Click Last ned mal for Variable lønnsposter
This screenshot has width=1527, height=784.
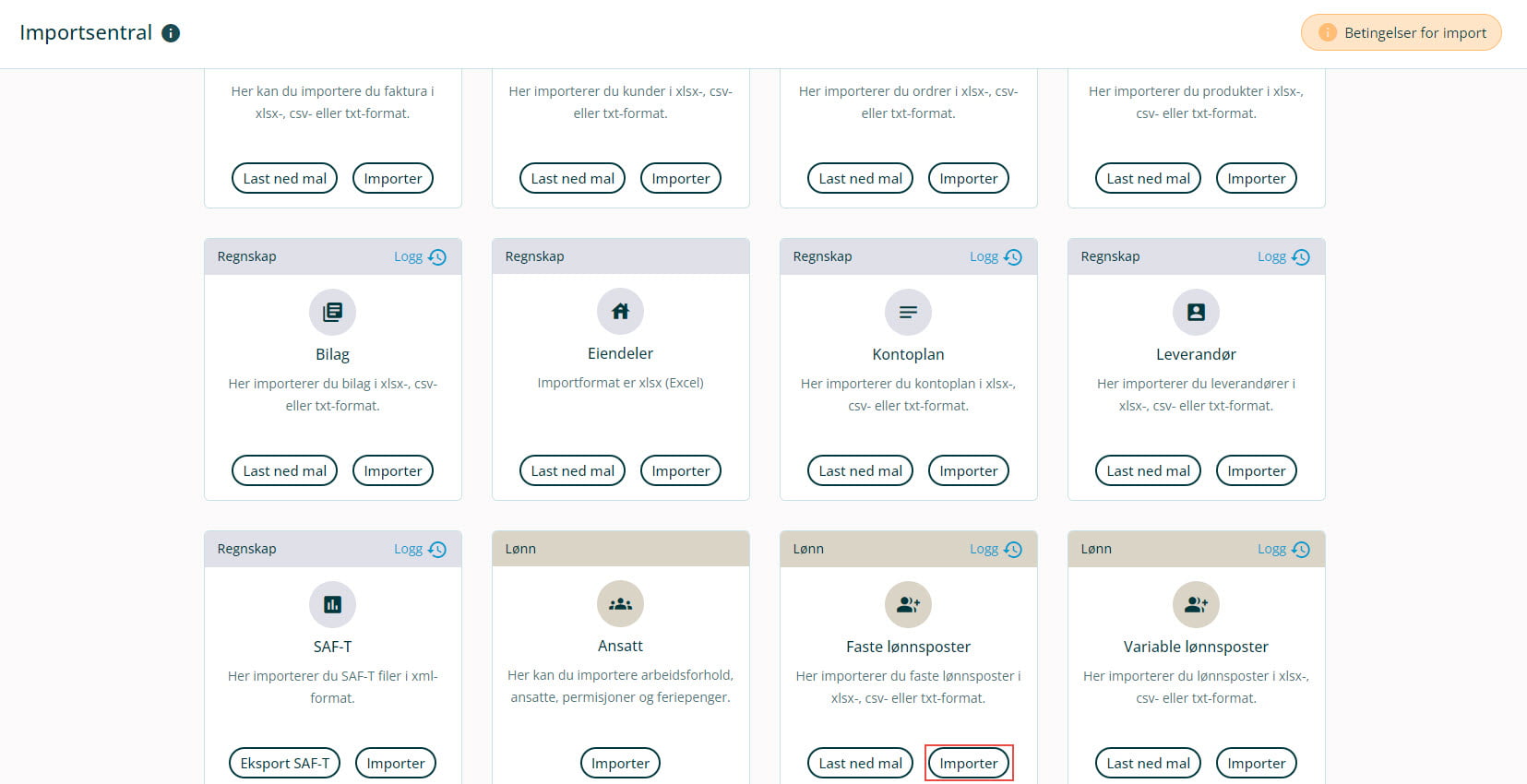(1148, 763)
